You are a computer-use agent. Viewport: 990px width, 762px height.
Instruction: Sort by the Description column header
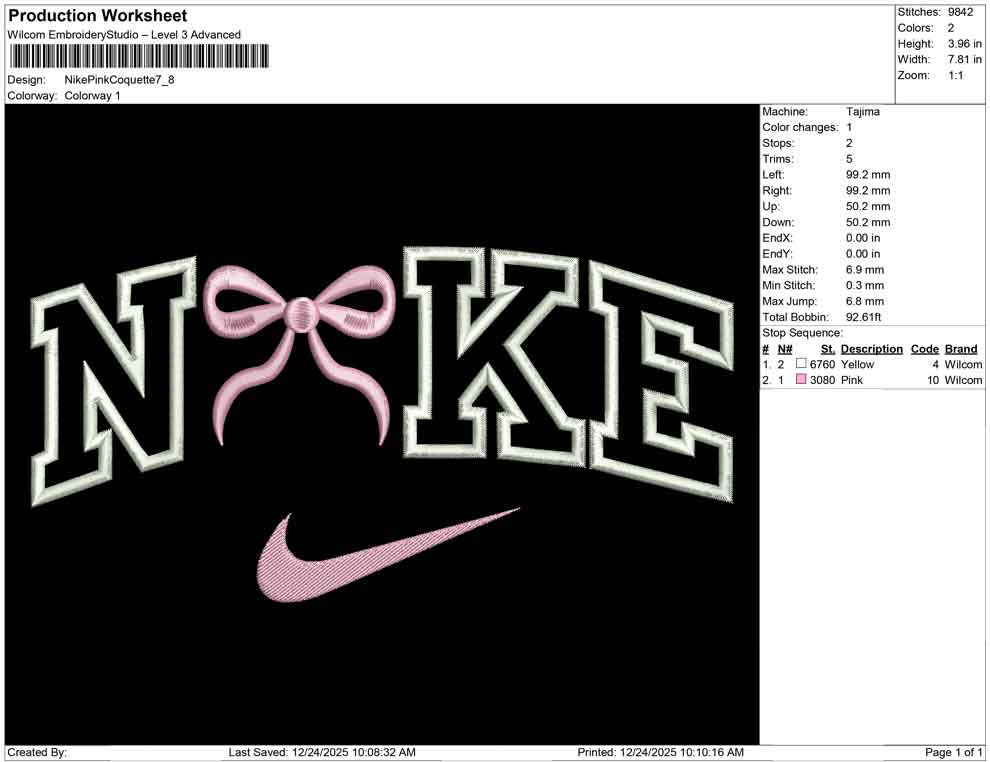point(871,348)
